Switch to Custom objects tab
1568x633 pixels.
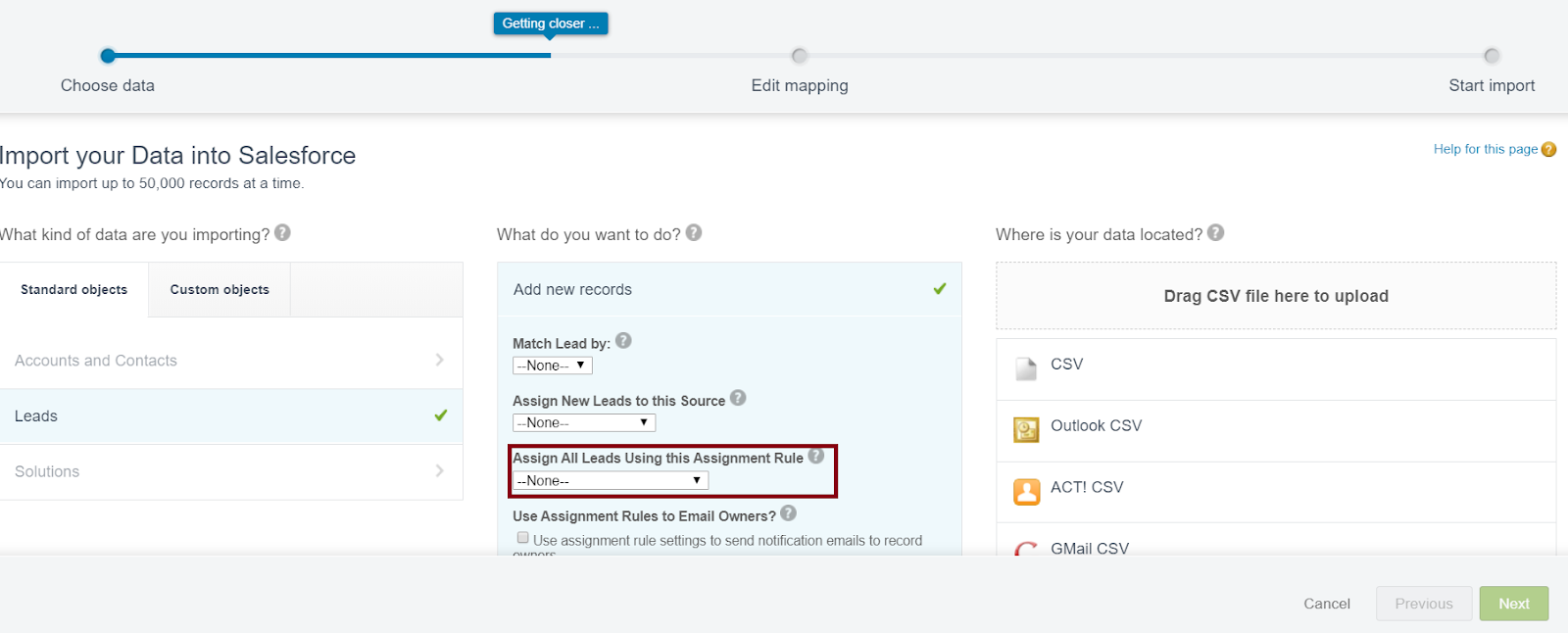tap(220, 290)
